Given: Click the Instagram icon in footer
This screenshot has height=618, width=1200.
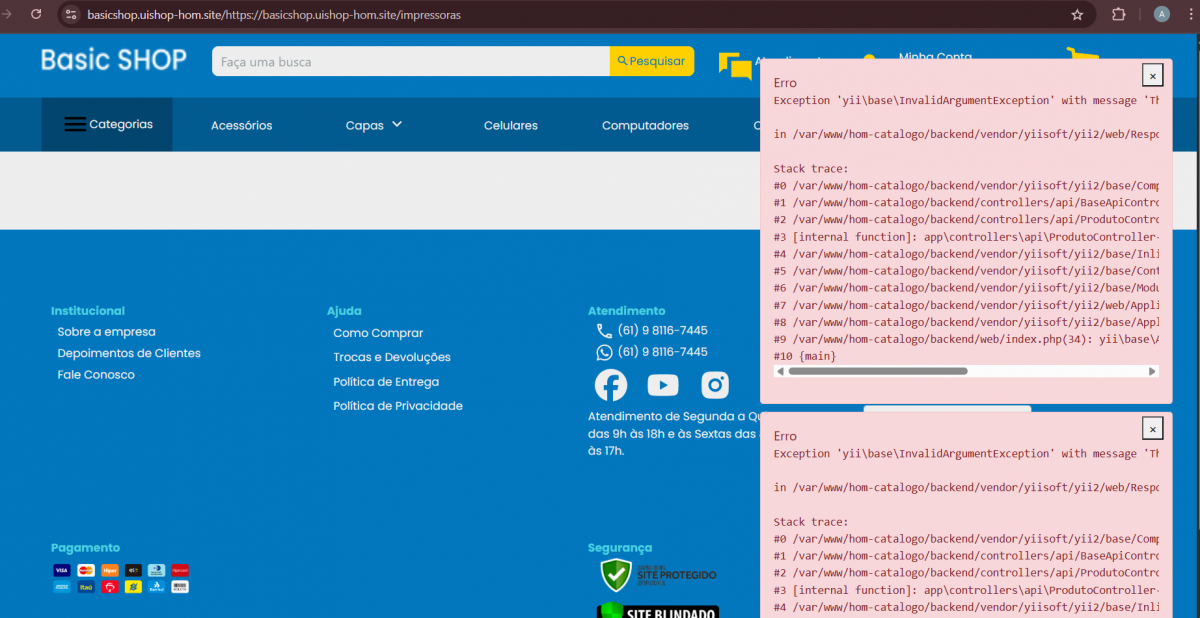Looking at the screenshot, I should click(x=715, y=385).
